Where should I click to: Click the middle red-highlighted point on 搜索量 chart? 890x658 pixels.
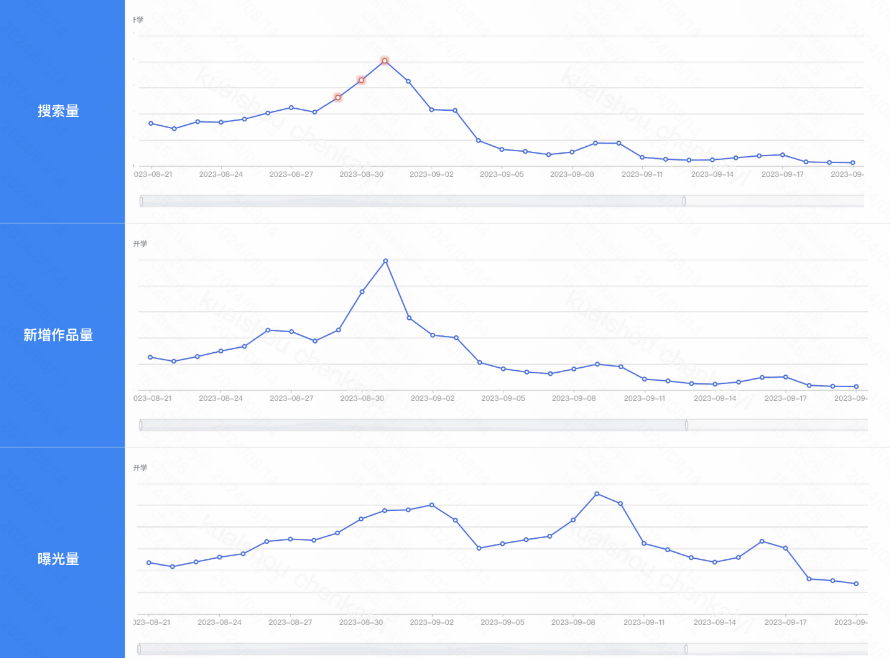[361, 80]
